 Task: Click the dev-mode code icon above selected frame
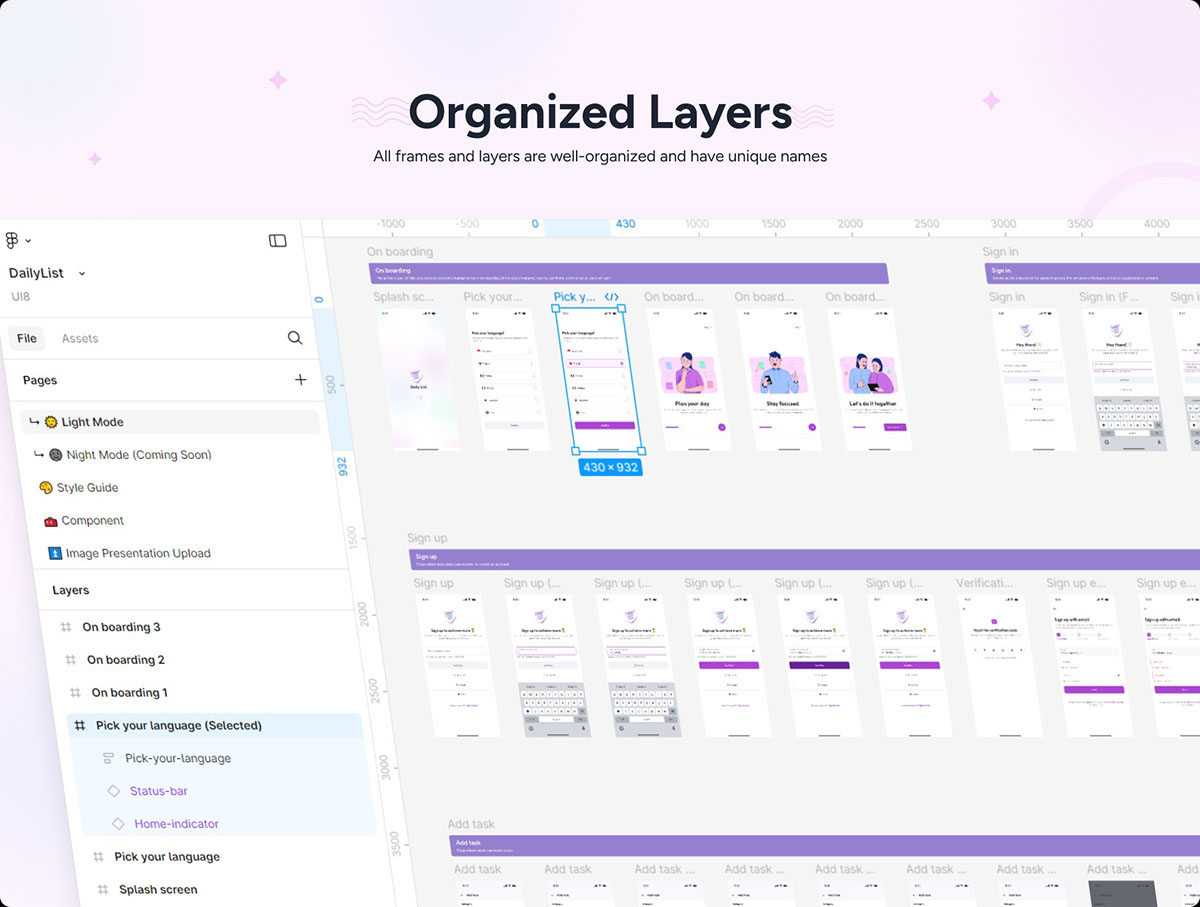(x=611, y=297)
